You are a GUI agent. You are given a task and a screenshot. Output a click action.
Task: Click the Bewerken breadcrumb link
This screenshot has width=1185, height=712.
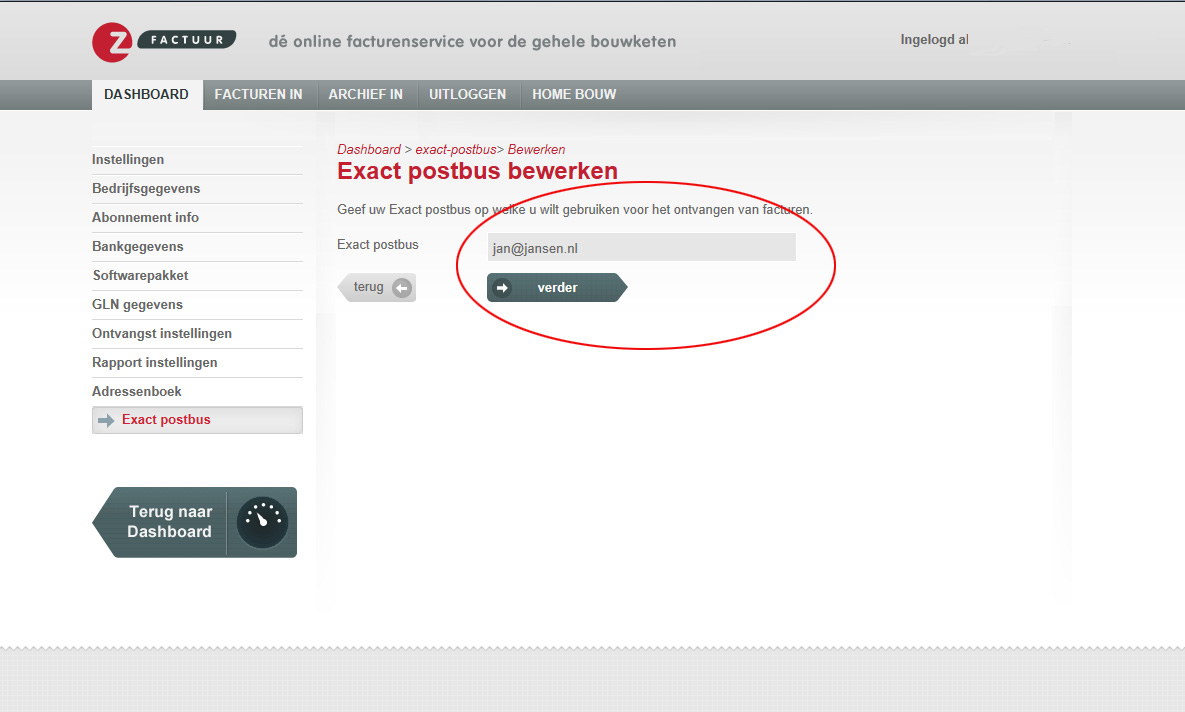[537, 150]
